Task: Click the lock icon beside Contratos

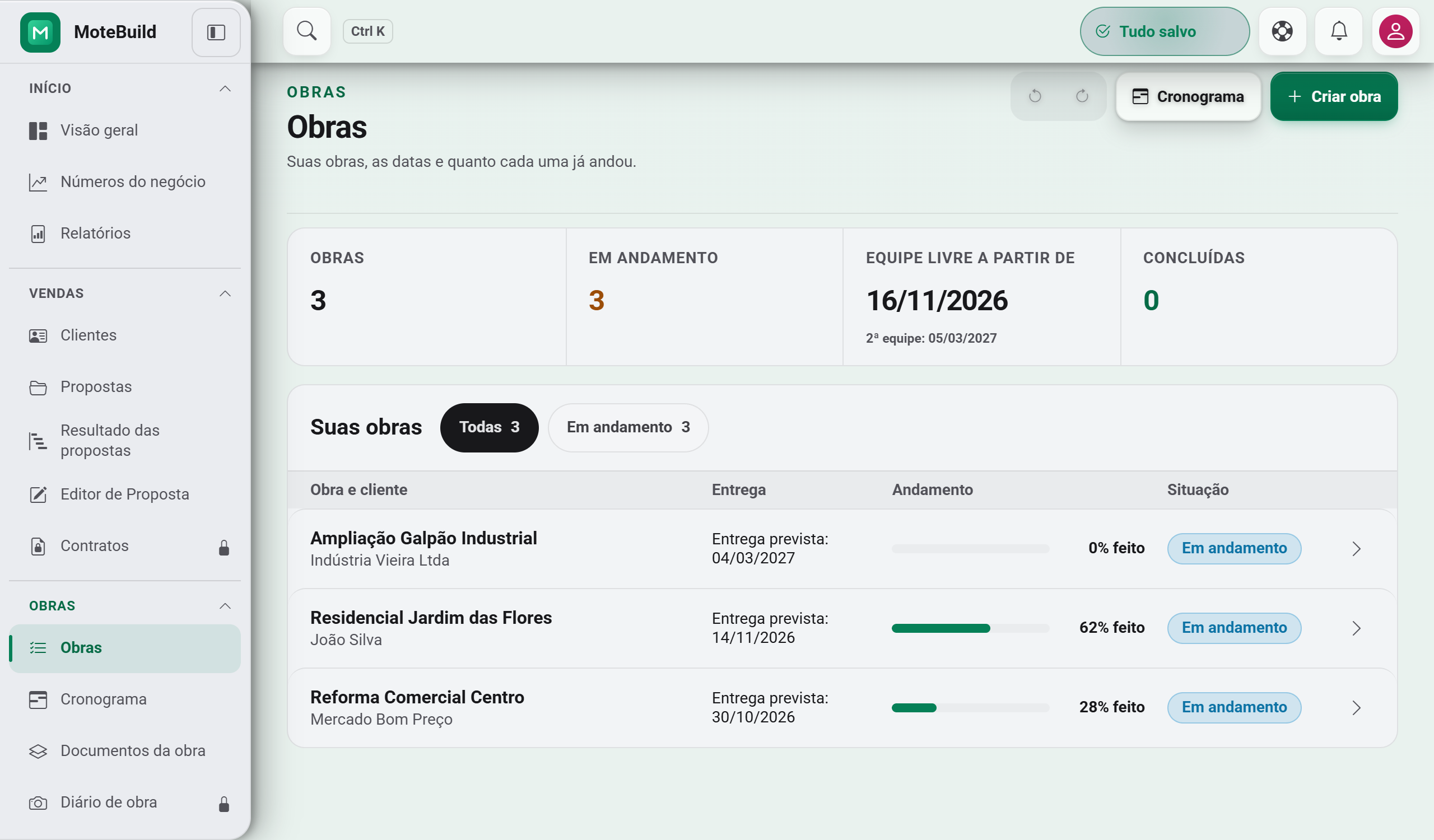Action: [224, 547]
